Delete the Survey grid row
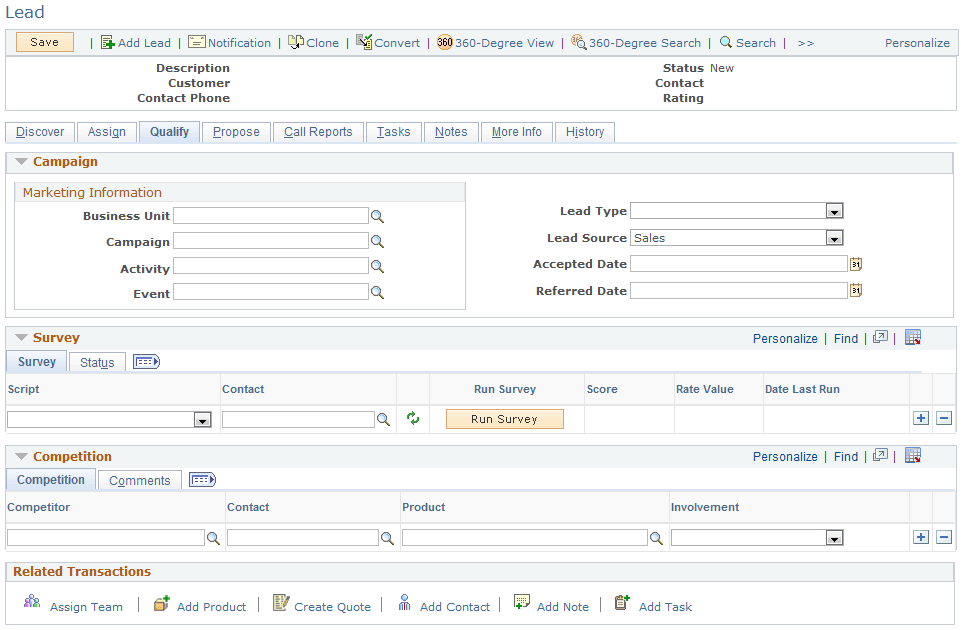This screenshot has width=964, height=630. pos(944,419)
